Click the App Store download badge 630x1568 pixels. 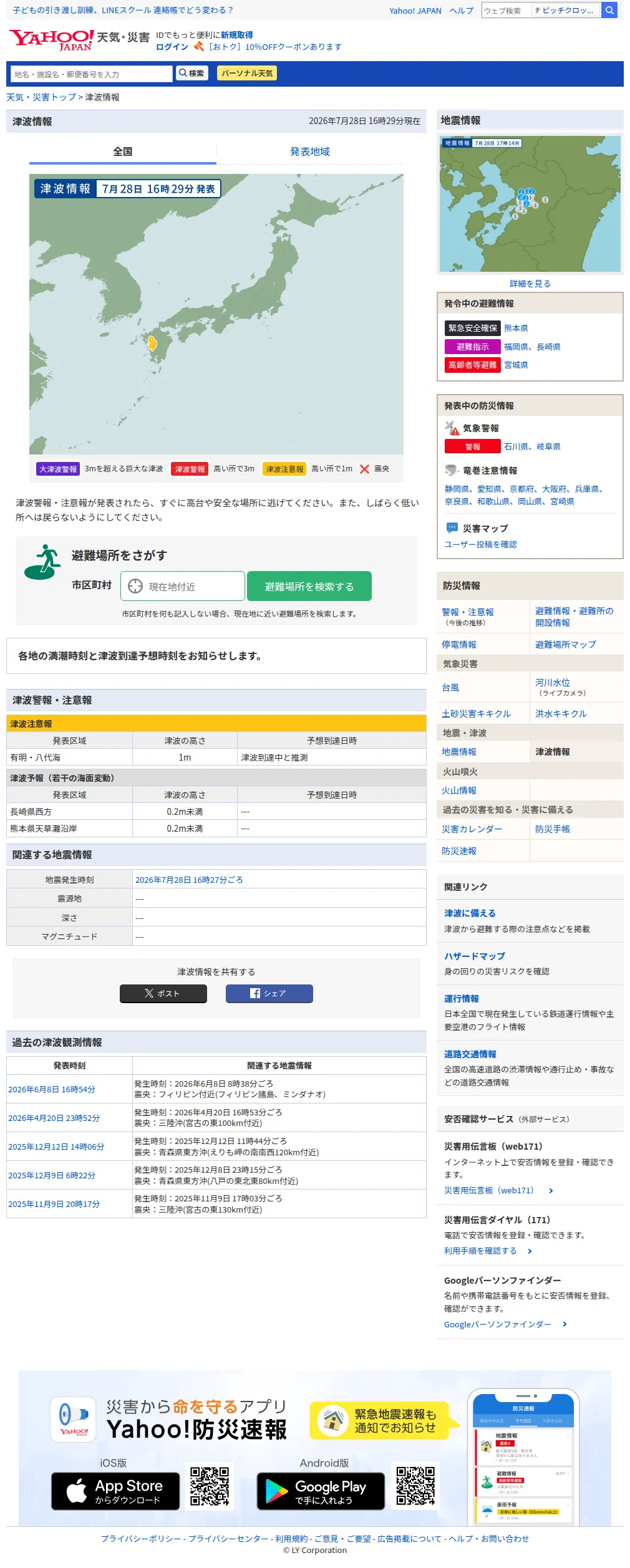coord(115,1491)
